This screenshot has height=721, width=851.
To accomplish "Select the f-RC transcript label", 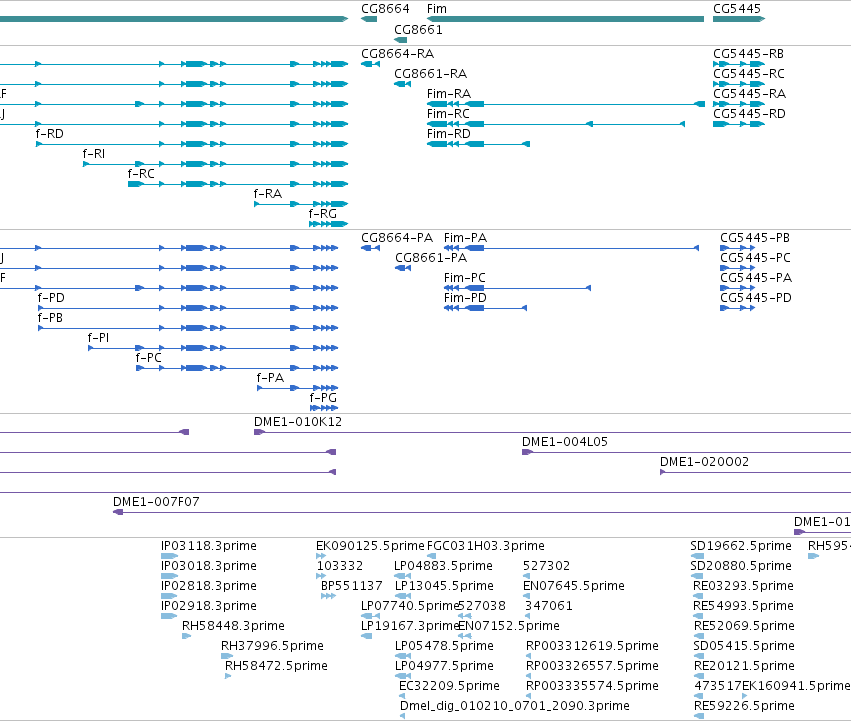I will [141, 174].
